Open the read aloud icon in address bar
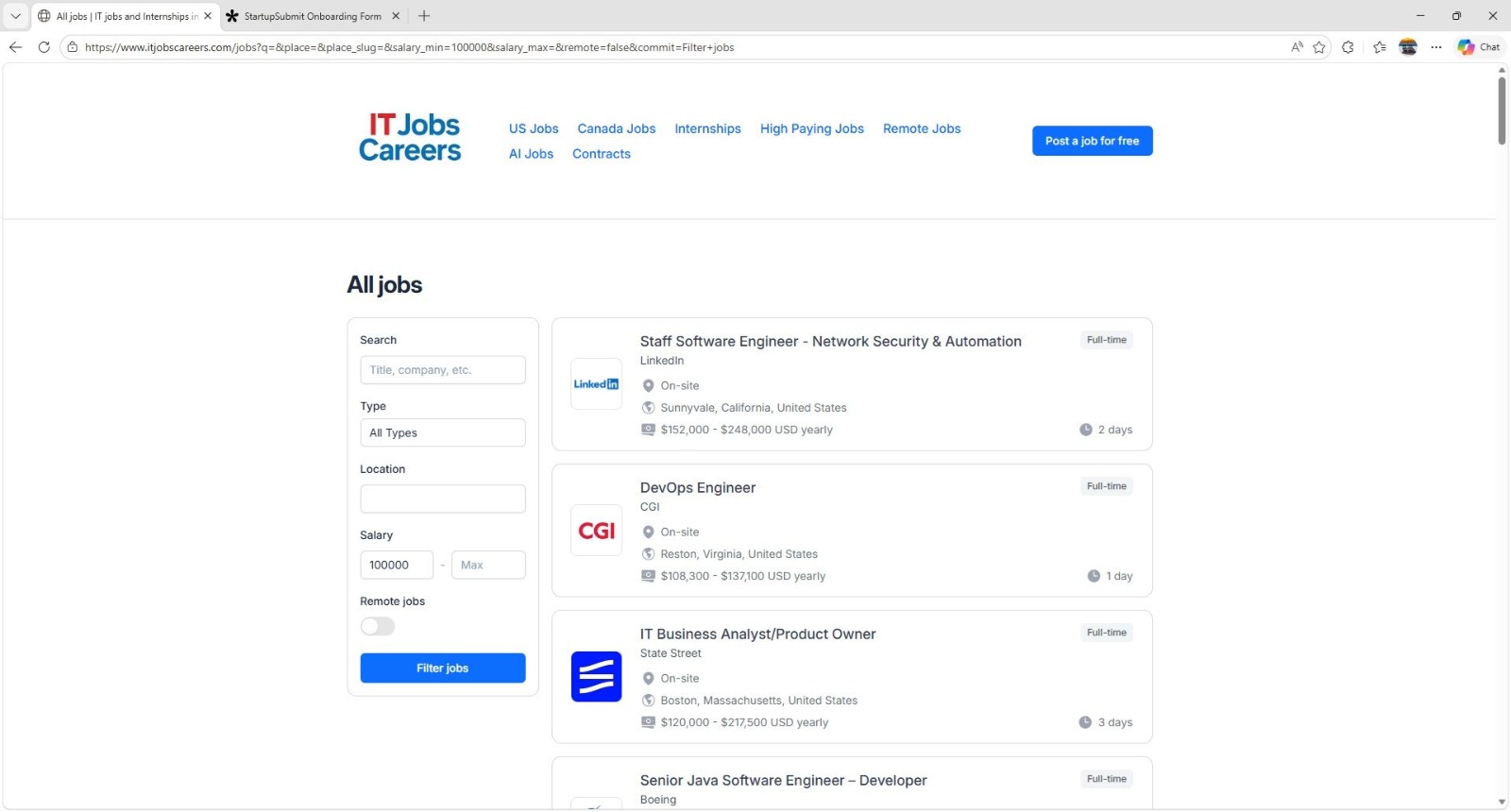Image resolution: width=1511 pixels, height=812 pixels. pyautogui.click(x=1297, y=47)
